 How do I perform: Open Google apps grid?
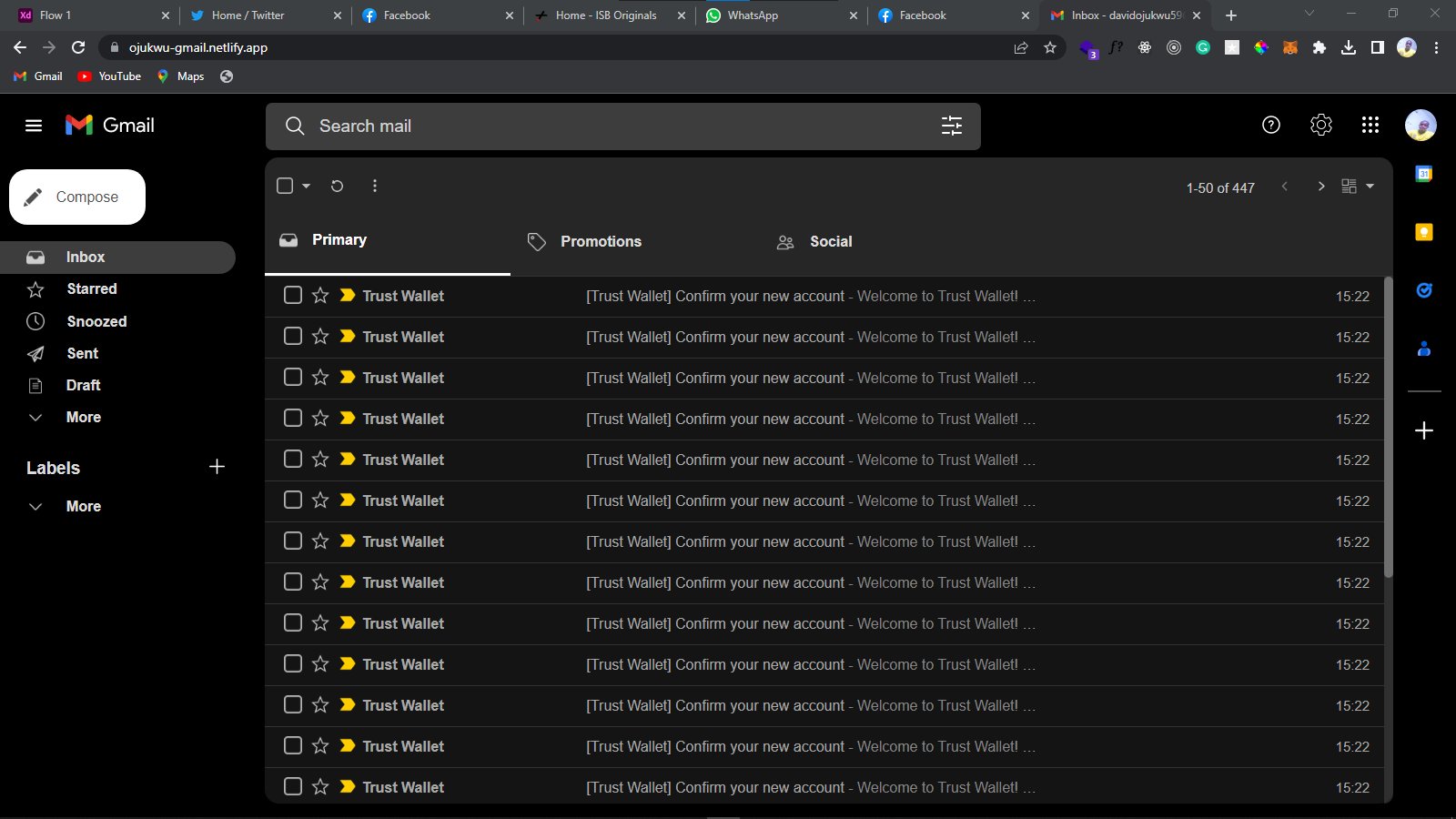(1370, 125)
